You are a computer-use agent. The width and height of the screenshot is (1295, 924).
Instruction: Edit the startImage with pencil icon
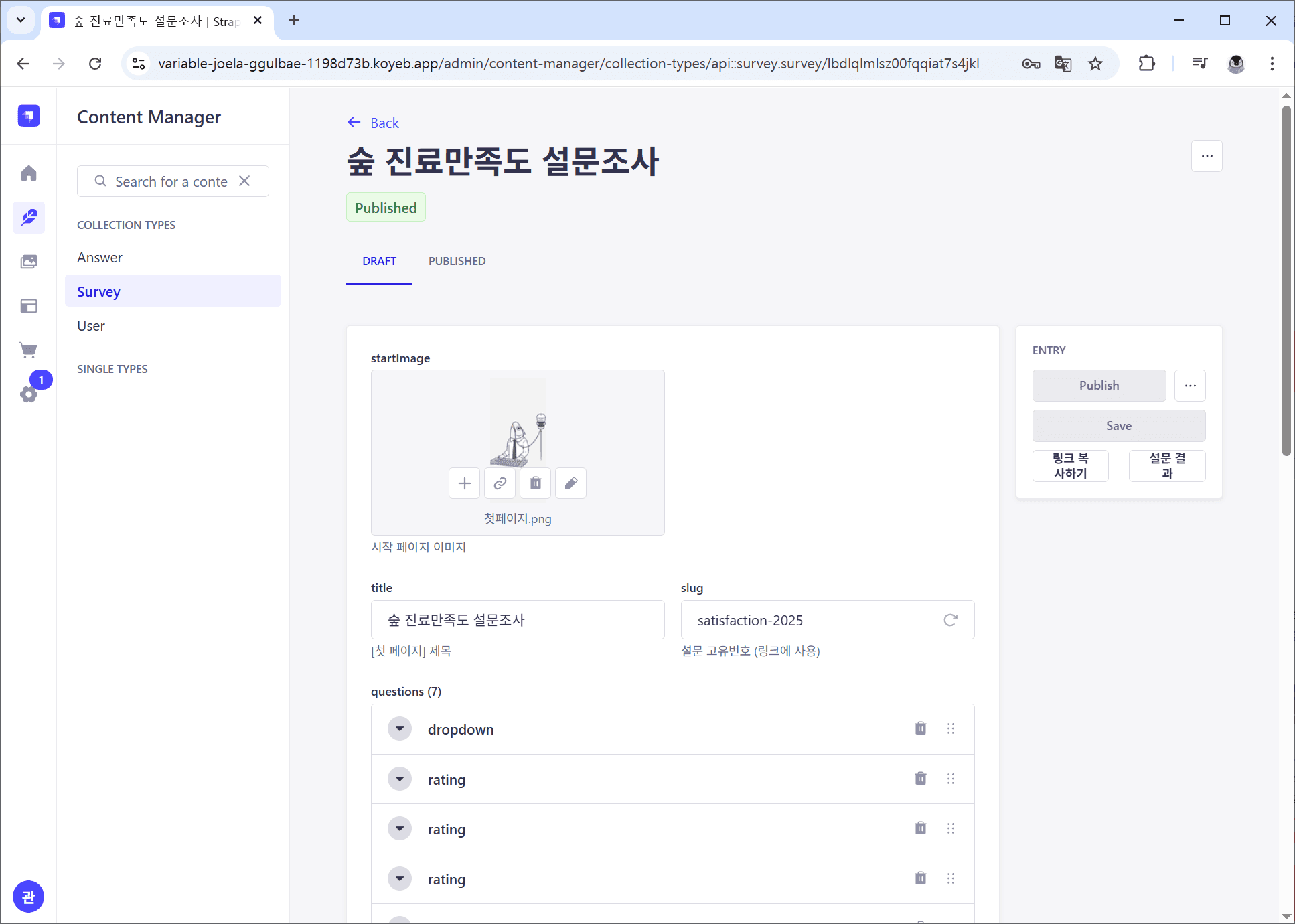pos(570,483)
